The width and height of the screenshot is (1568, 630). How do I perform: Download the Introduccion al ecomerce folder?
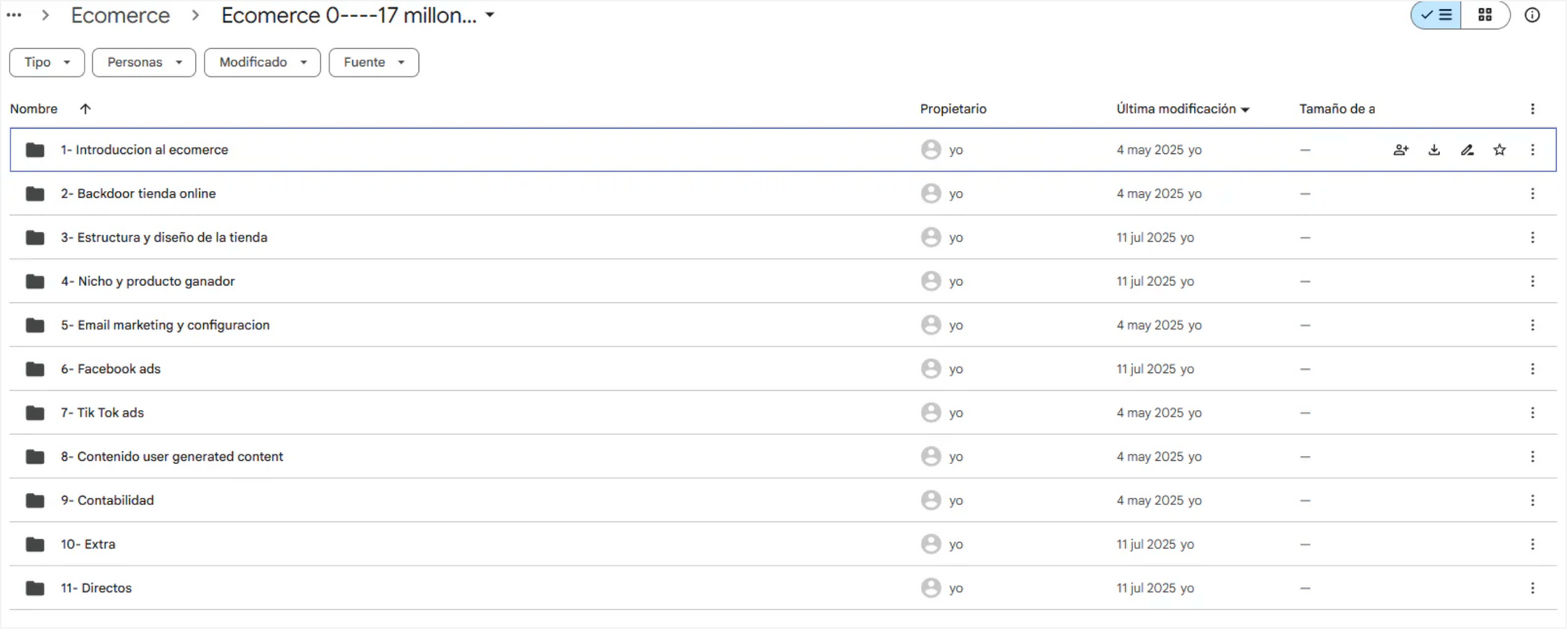tap(1433, 150)
